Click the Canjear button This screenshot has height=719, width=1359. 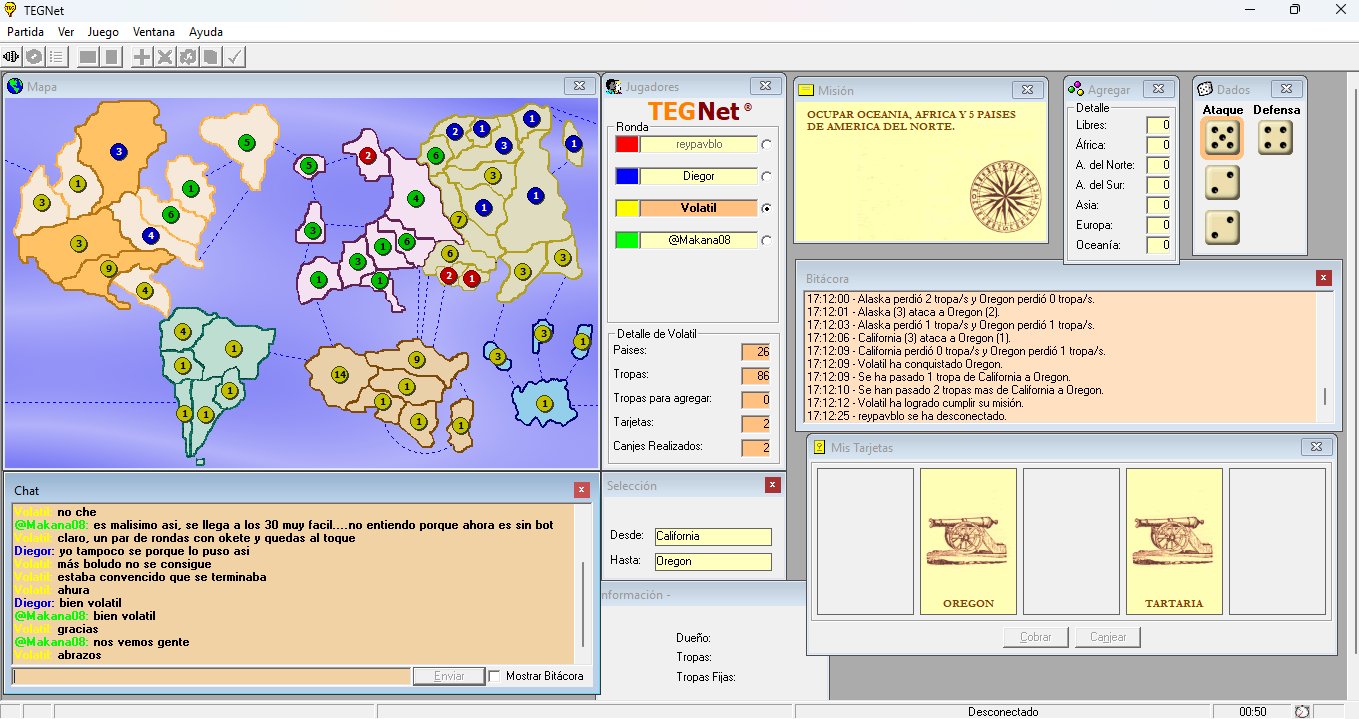[x=1108, y=637]
